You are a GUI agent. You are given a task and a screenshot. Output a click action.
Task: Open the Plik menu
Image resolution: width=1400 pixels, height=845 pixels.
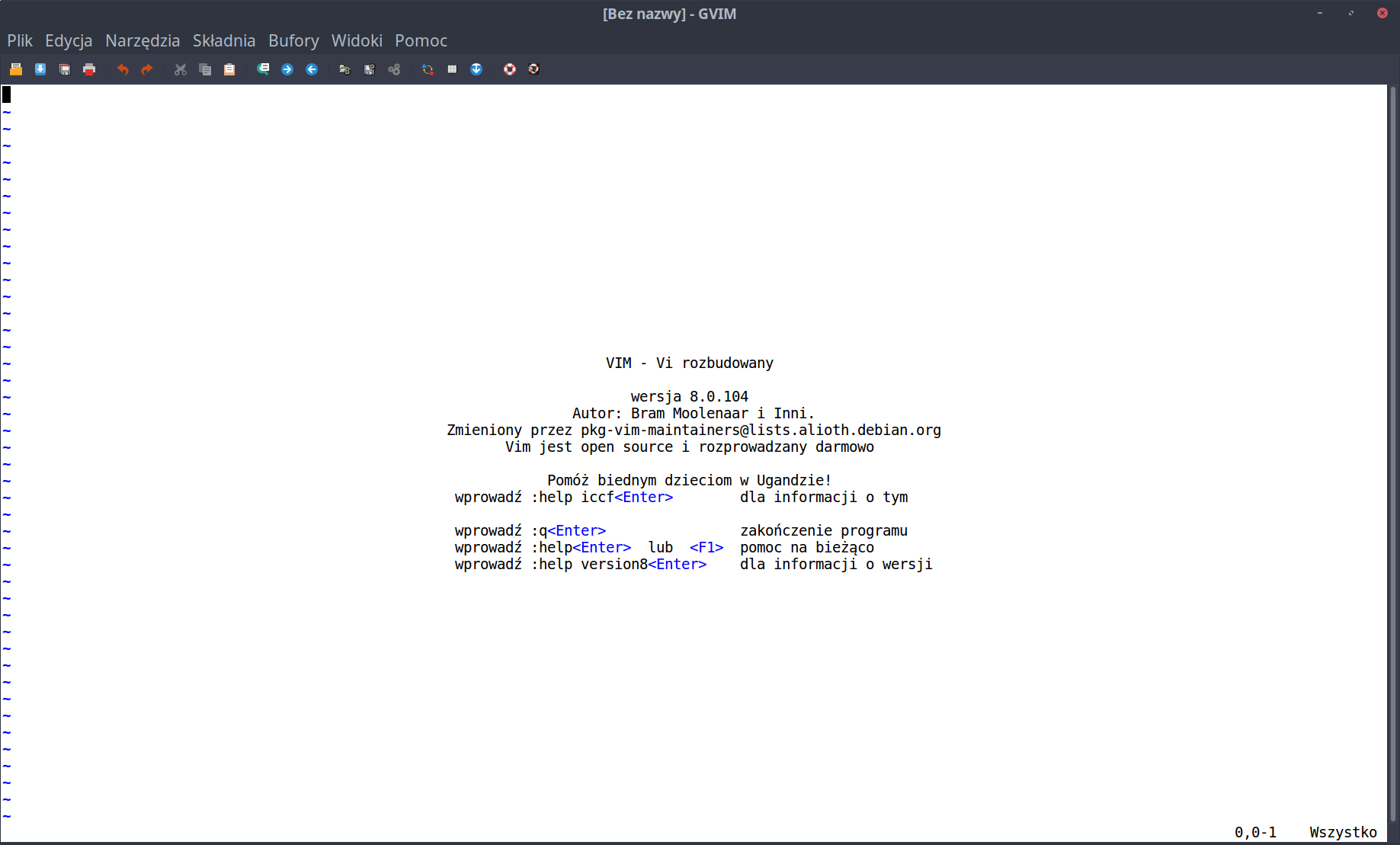coord(20,40)
